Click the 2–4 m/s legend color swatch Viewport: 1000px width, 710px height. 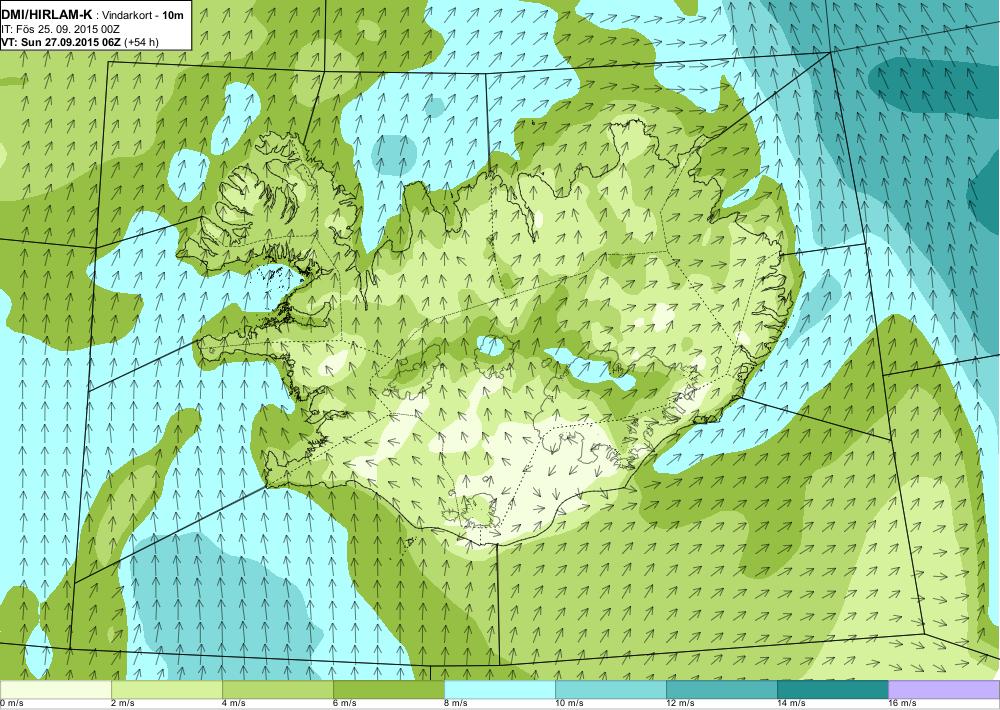tap(167, 690)
